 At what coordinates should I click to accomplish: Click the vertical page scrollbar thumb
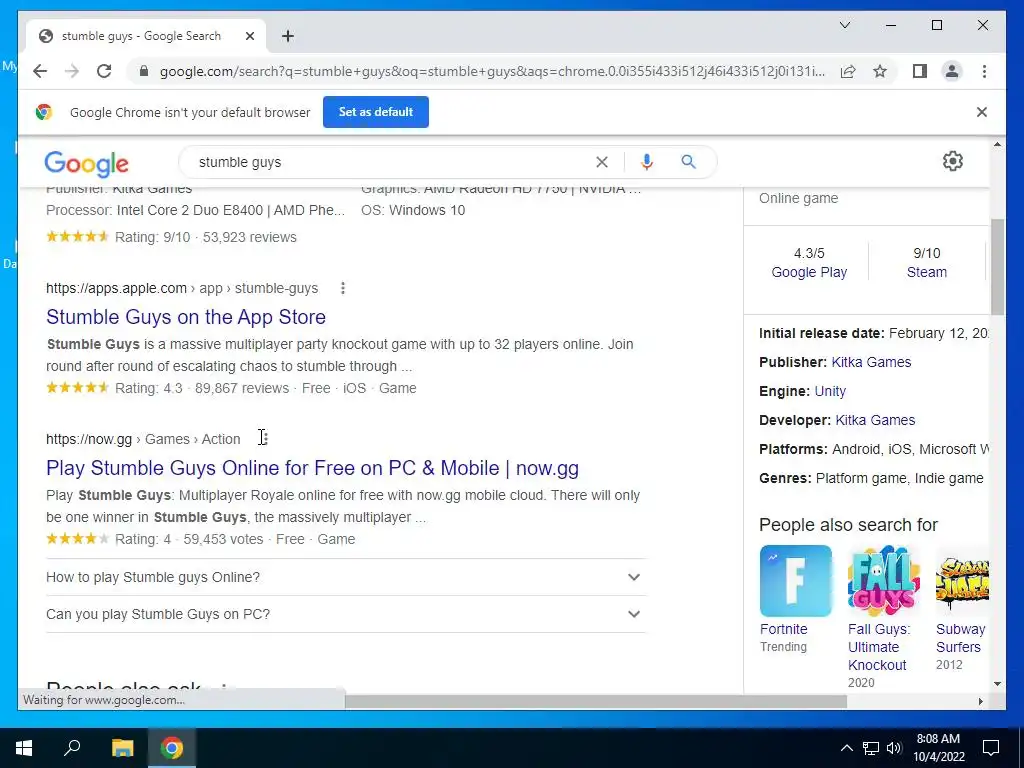[997, 267]
